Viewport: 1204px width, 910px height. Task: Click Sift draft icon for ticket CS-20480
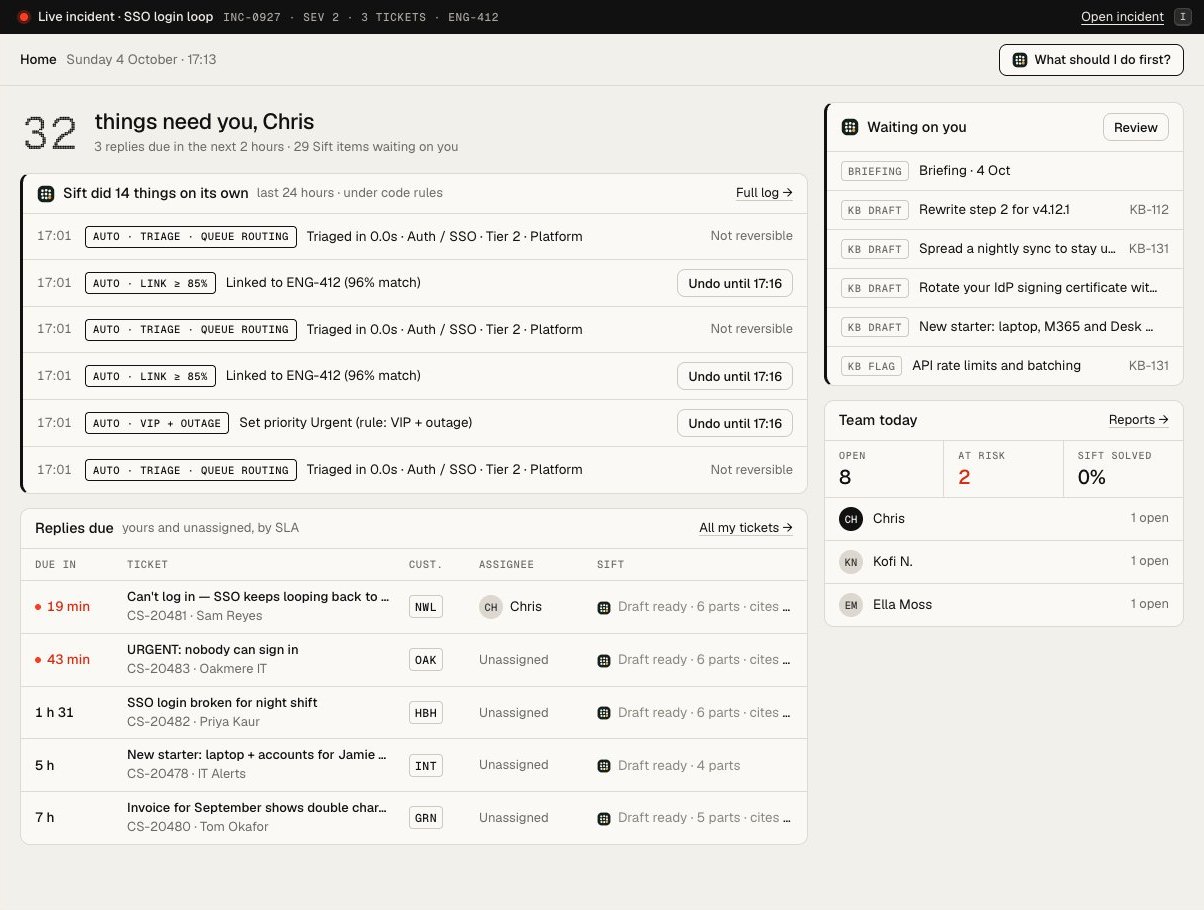[x=604, y=818]
